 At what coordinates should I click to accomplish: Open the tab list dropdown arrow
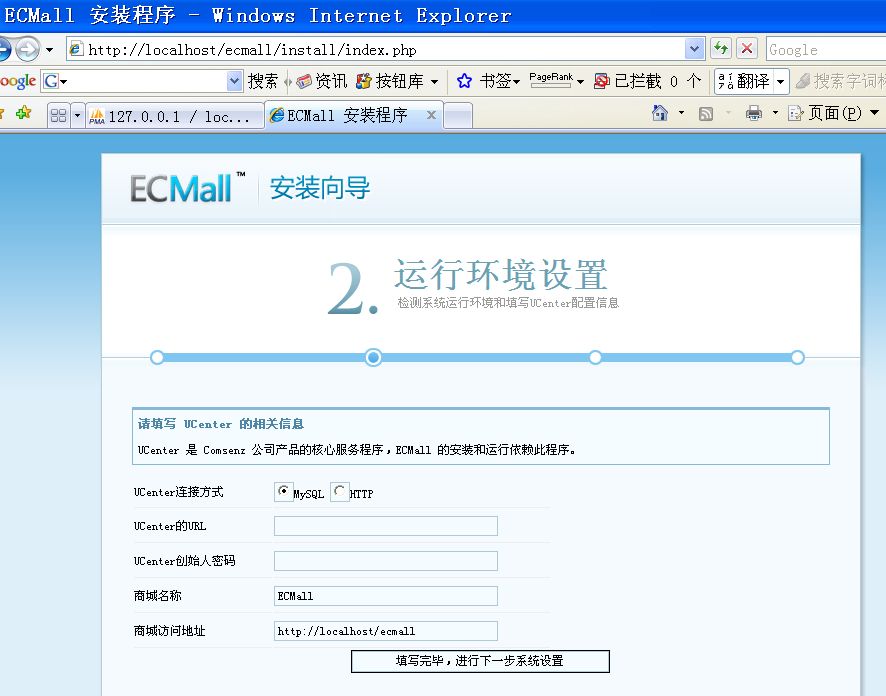coord(77,115)
